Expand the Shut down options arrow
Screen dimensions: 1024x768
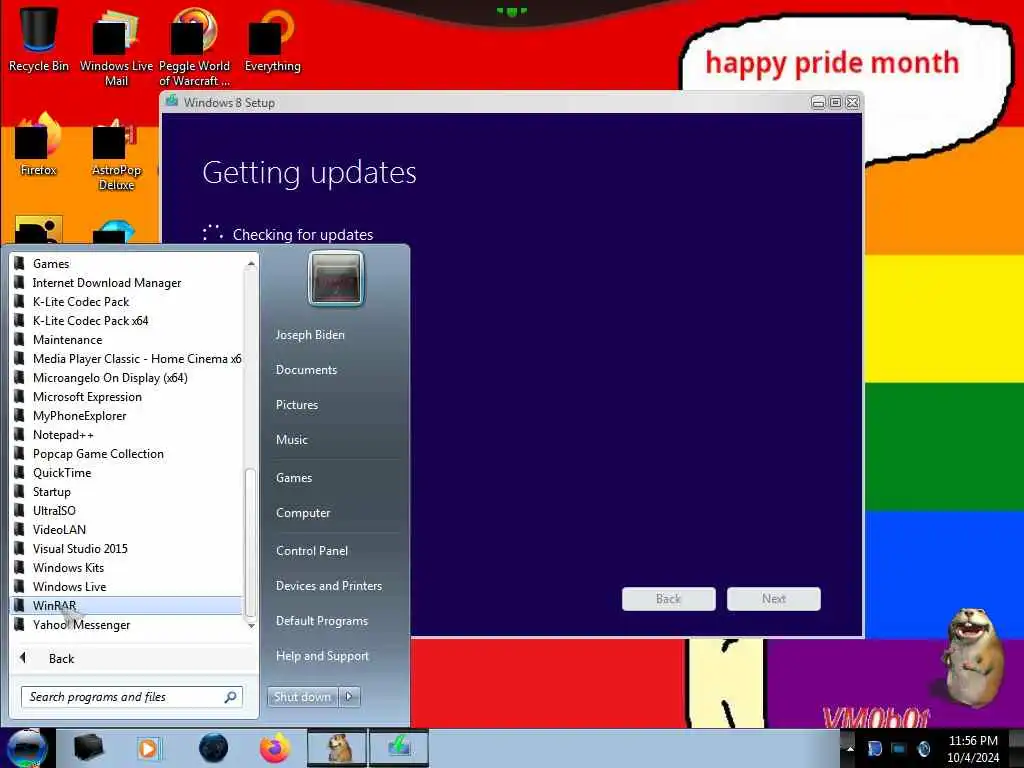pyautogui.click(x=349, y=697)
